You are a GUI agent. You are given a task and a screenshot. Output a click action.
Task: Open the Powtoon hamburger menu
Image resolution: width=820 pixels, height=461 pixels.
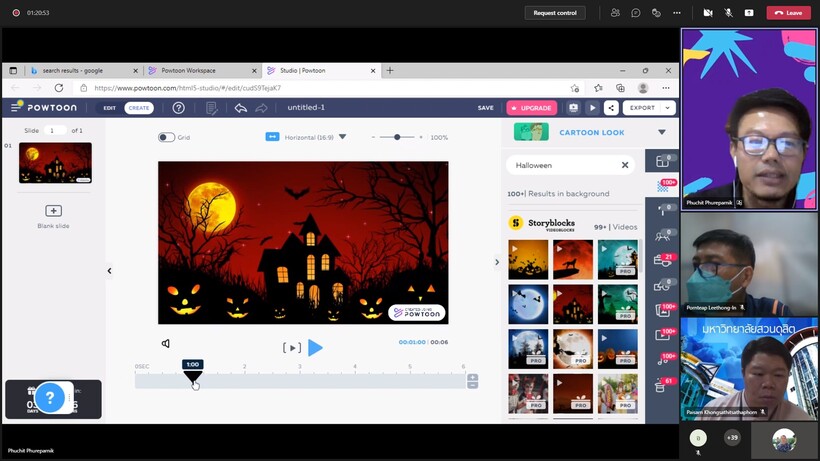pos(16,107)
